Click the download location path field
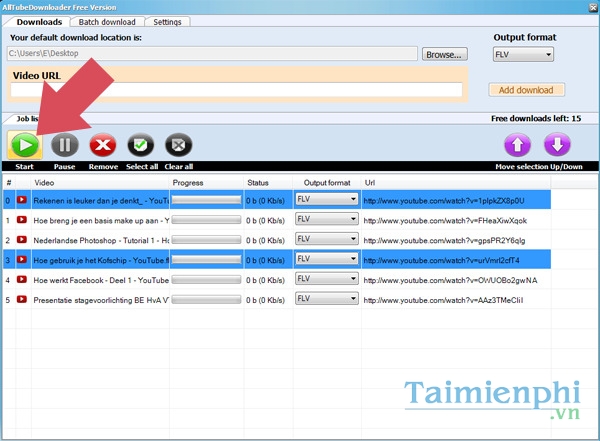The width and height of the screenshot is (600, 441). pyautogui.click(x=212, y=54)
